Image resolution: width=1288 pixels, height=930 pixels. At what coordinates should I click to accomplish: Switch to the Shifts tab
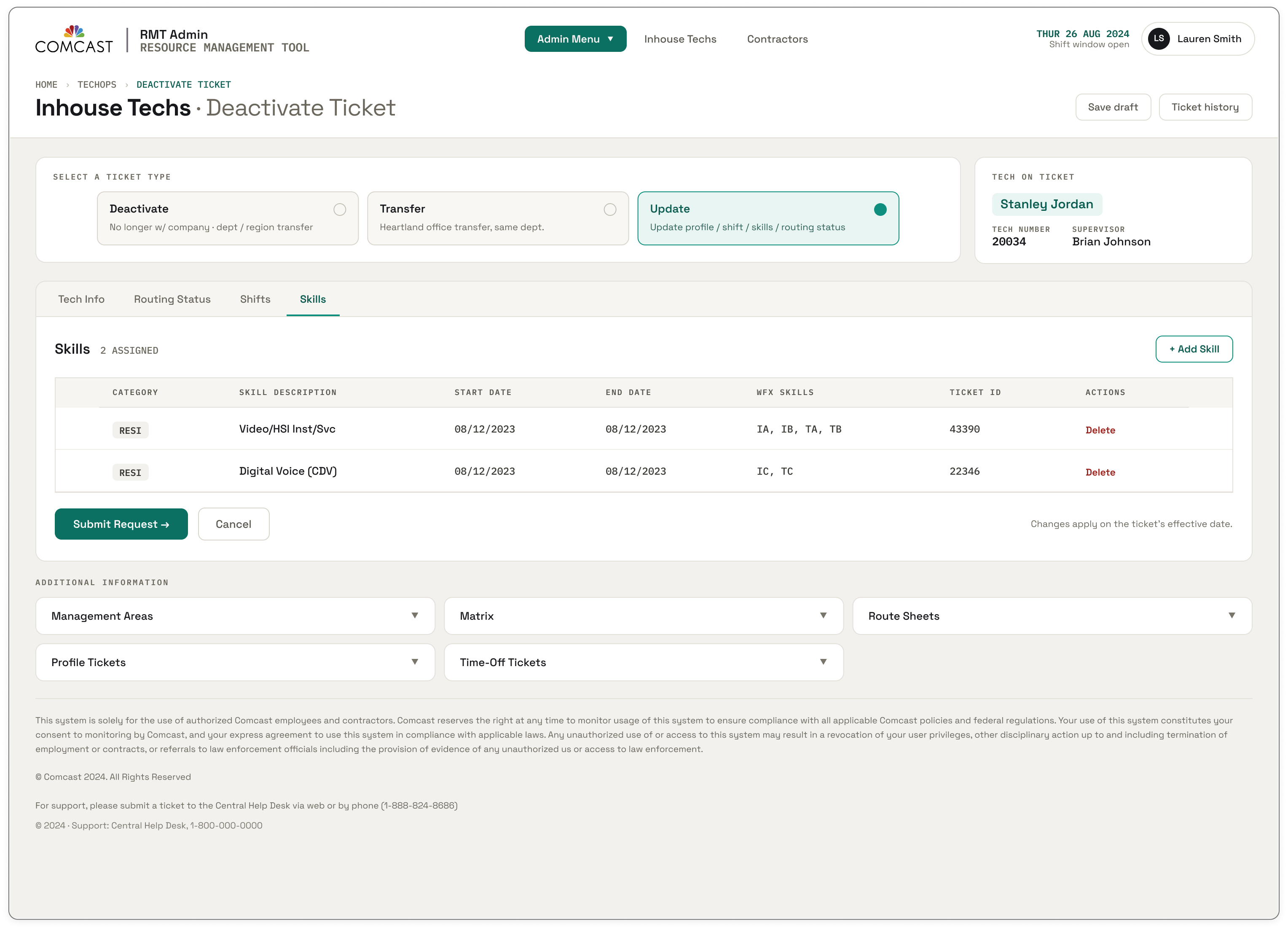click(x=255, y=299)
